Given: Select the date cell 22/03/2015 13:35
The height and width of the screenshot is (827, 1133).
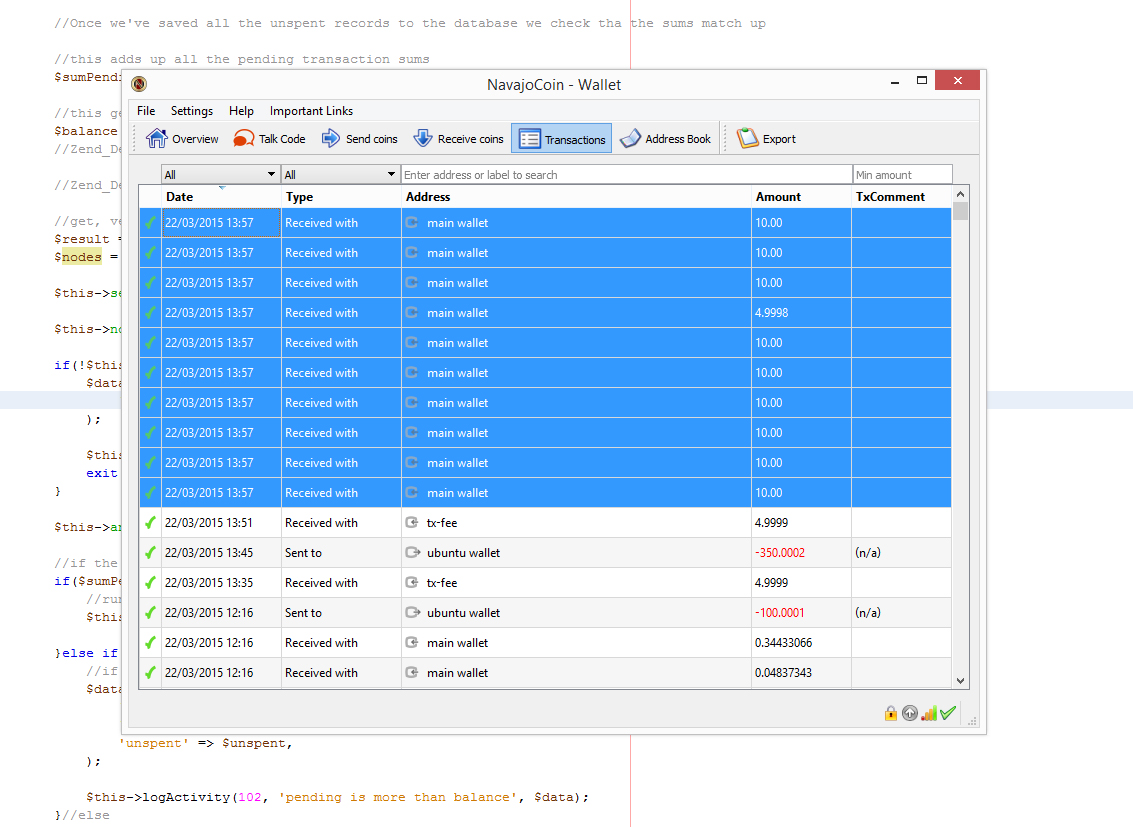Looking at the screenshot, I should [221, 583].
